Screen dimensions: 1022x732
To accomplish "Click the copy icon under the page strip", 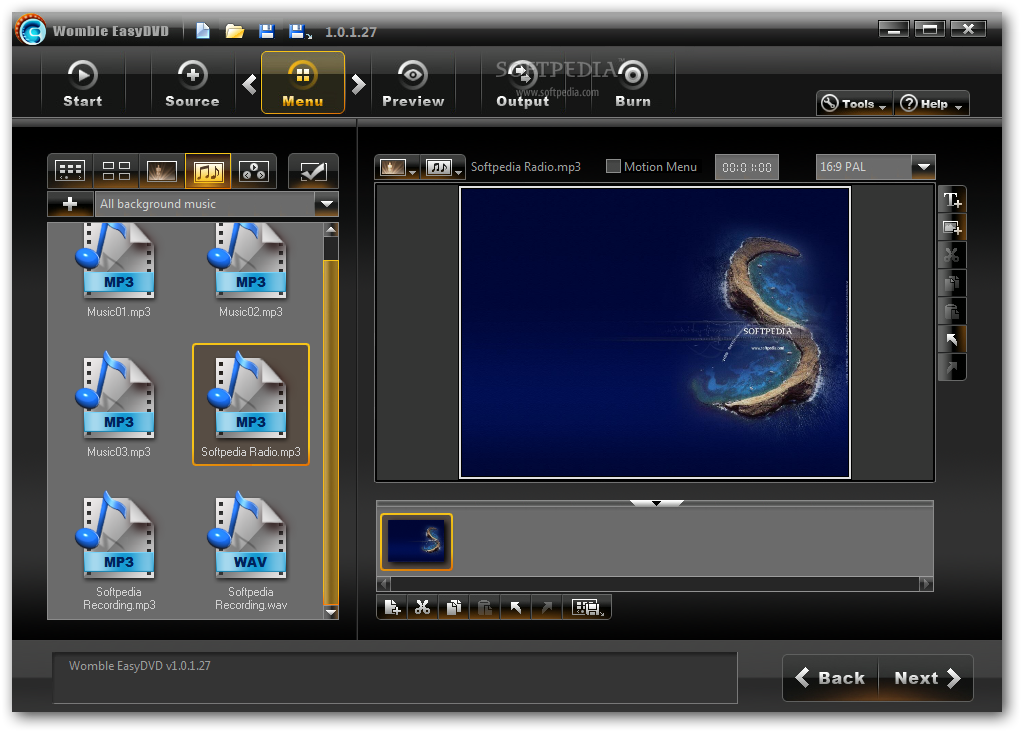I will point(454,608).
